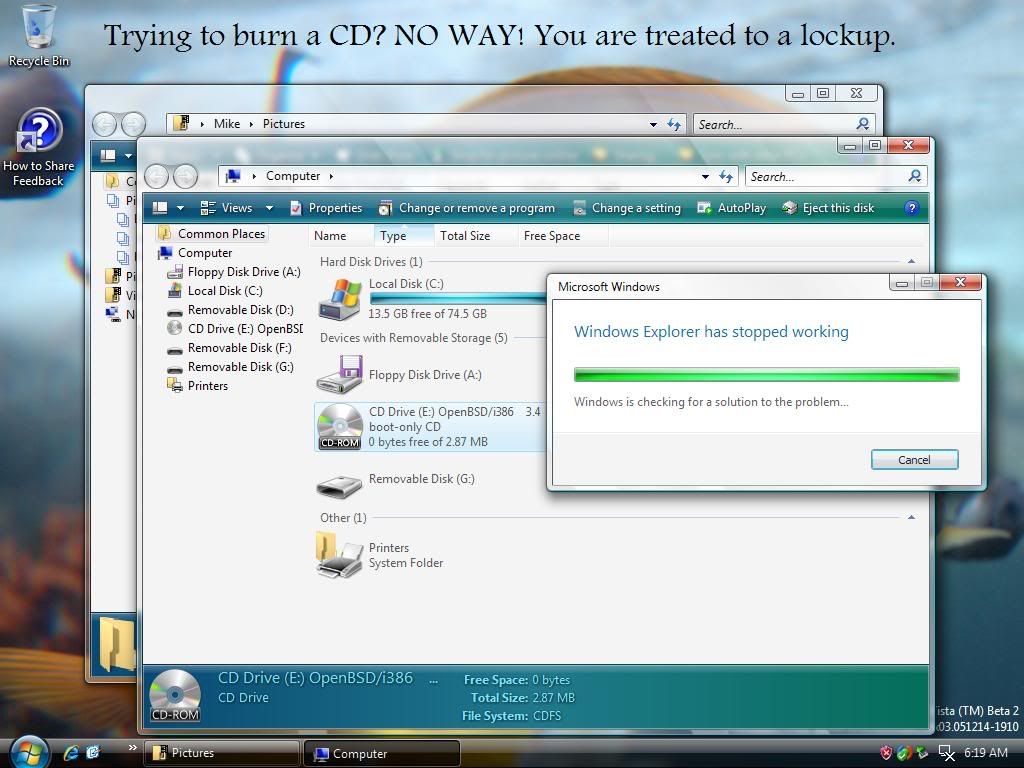Click Local Disk (C:) capacity bar
Image resolution: width=1024 pixels, height=768 pixels.
[x=458, y=298]
